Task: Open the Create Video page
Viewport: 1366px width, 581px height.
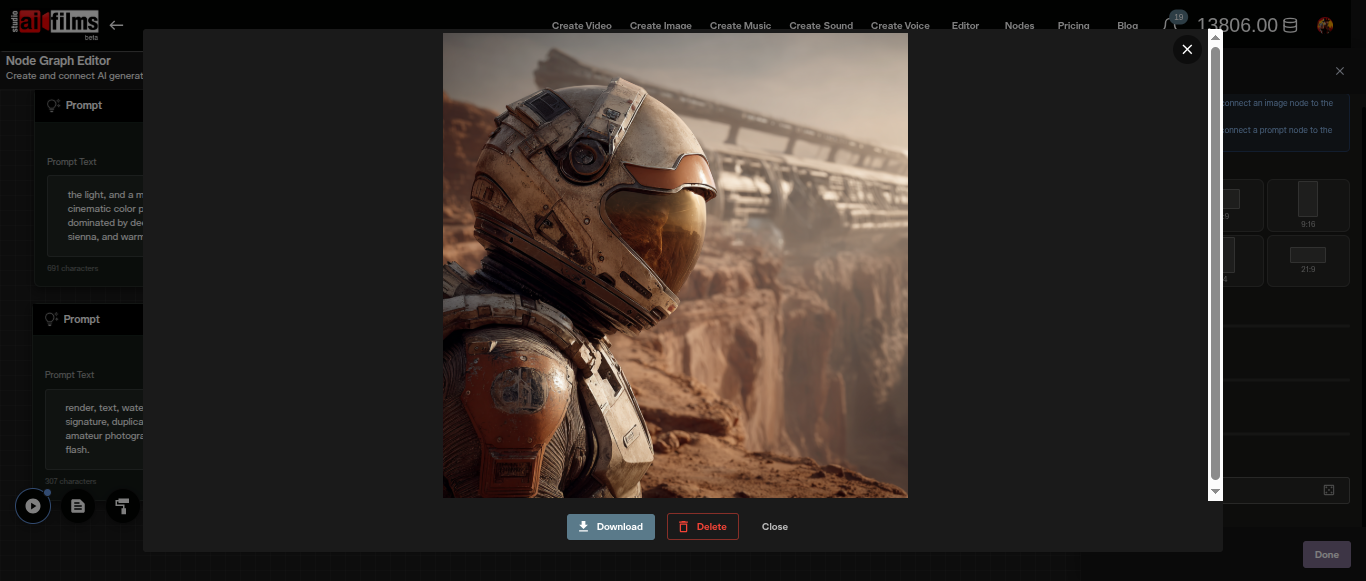Action: pos(581,26)
